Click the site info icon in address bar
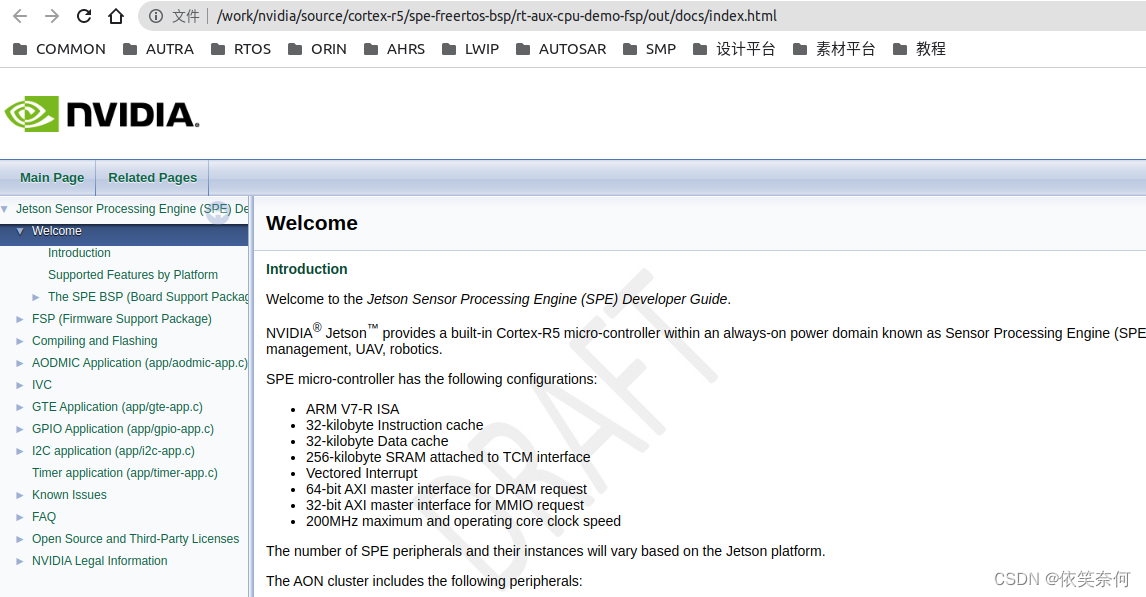This screenshot has width=1146, height=597. 156,16
